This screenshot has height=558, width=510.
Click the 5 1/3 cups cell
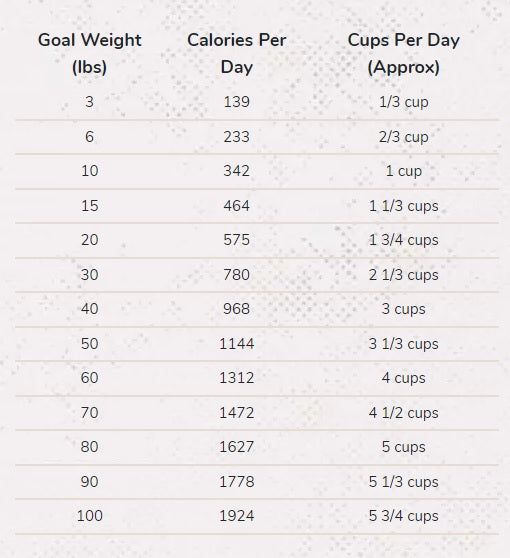coord(404,482)
